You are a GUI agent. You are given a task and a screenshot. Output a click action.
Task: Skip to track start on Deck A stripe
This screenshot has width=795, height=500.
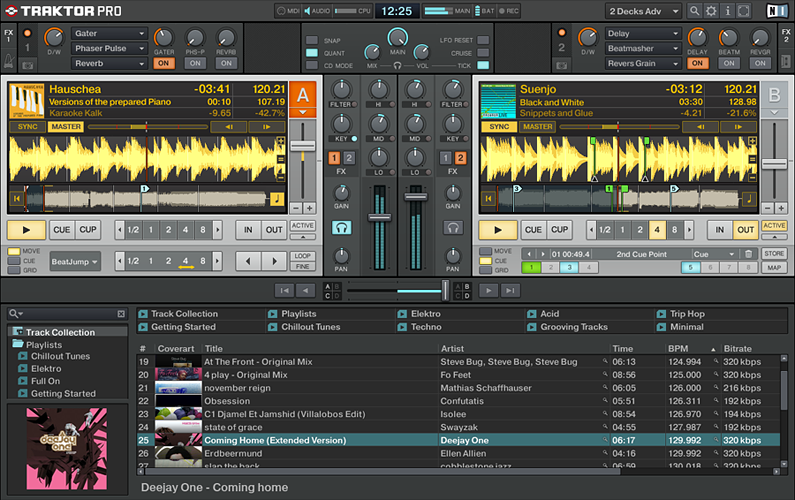point(17,198)
